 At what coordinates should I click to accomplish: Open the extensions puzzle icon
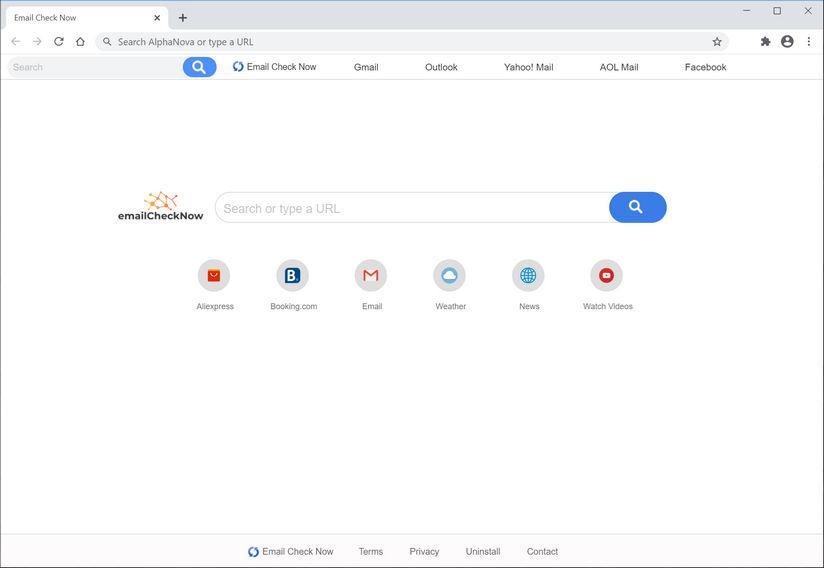[766, 42]
